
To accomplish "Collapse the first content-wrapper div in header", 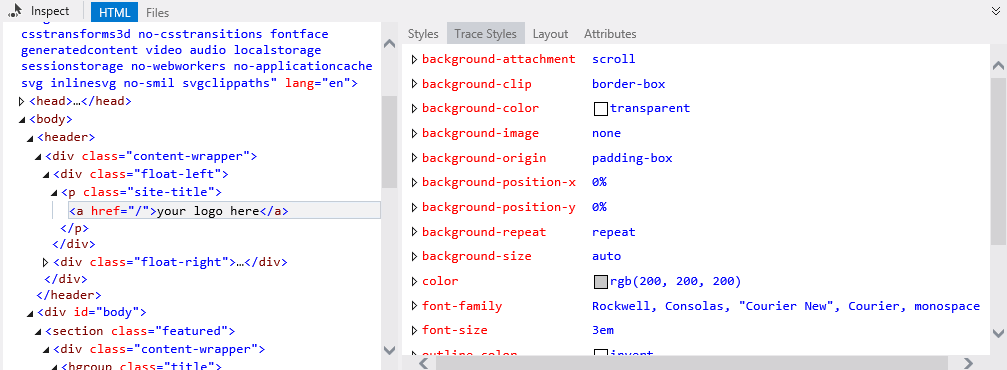I will click(x=38, y=156).
